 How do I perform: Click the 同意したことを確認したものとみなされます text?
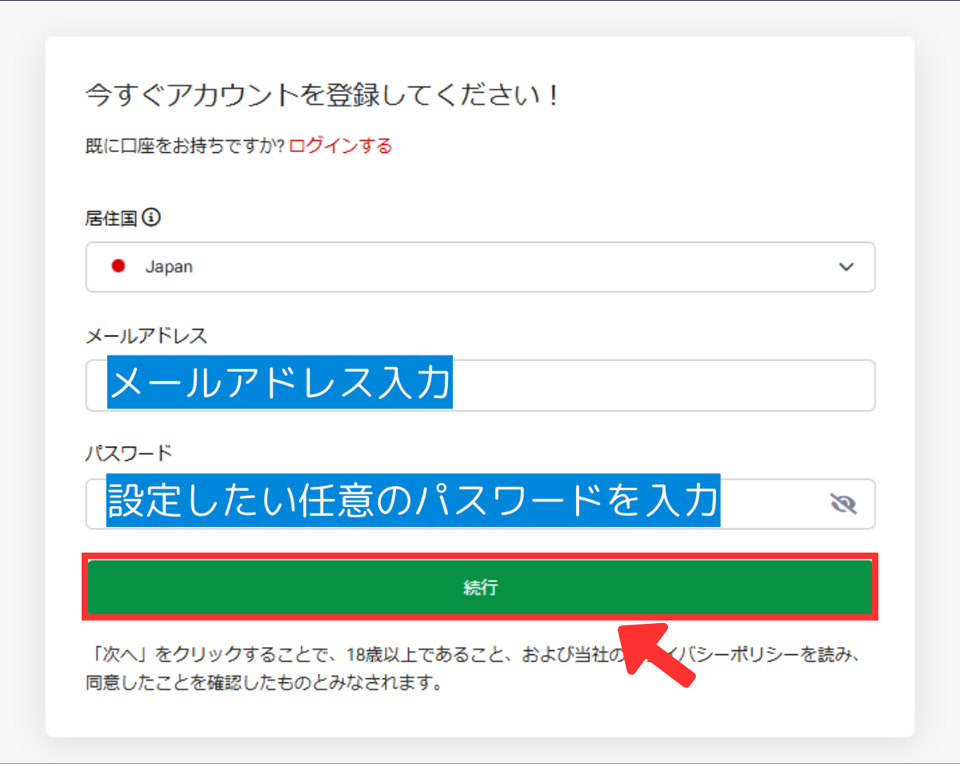(x=264, y=682)
